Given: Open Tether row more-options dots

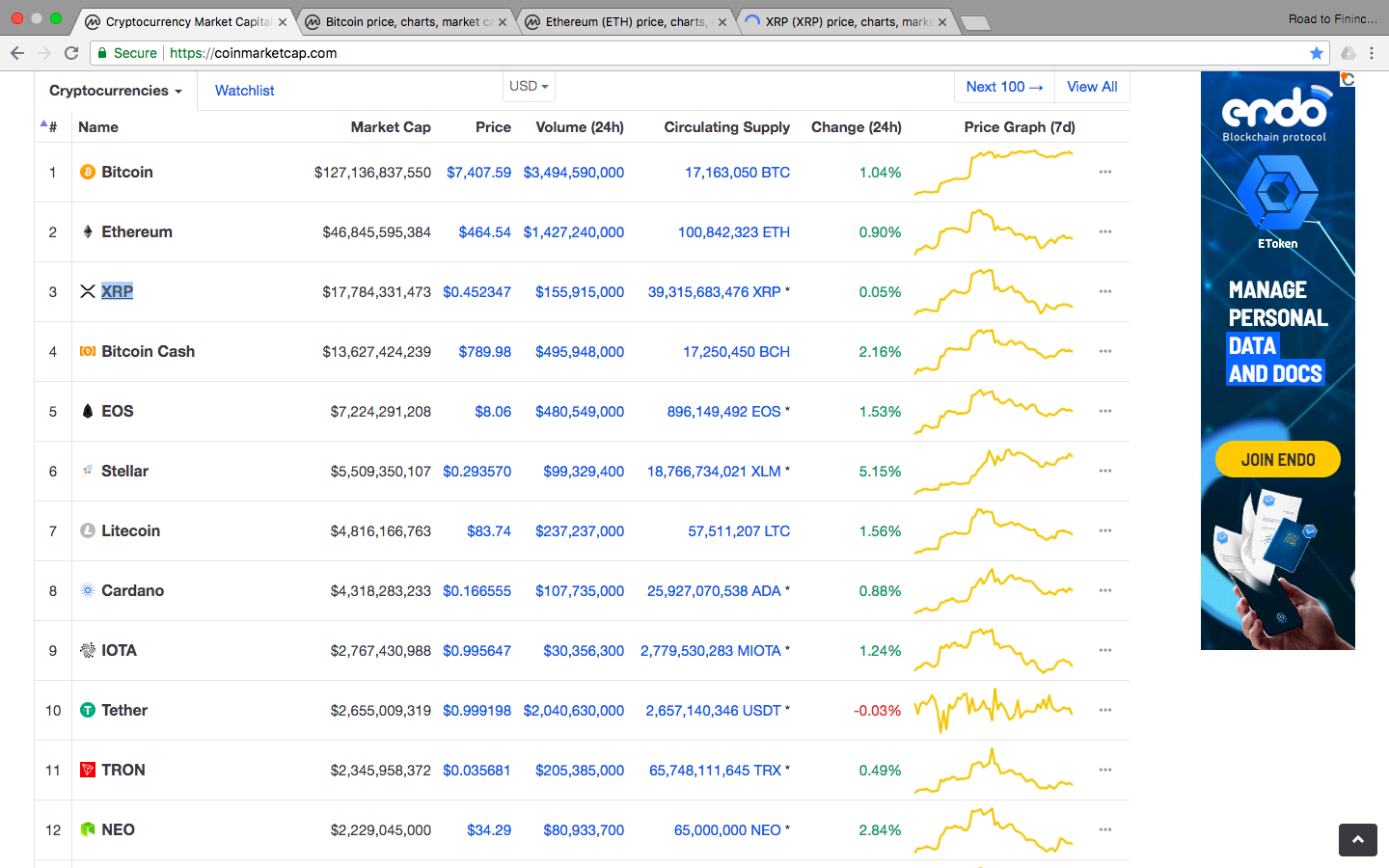Looking at the screenshot, I should point(1105,711).
